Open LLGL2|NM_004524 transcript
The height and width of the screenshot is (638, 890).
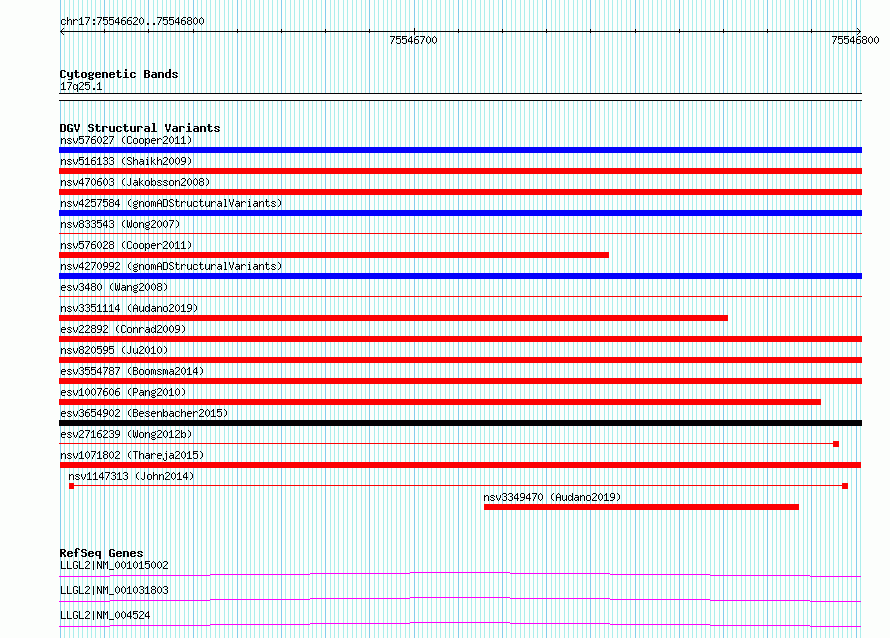[105, 615]
